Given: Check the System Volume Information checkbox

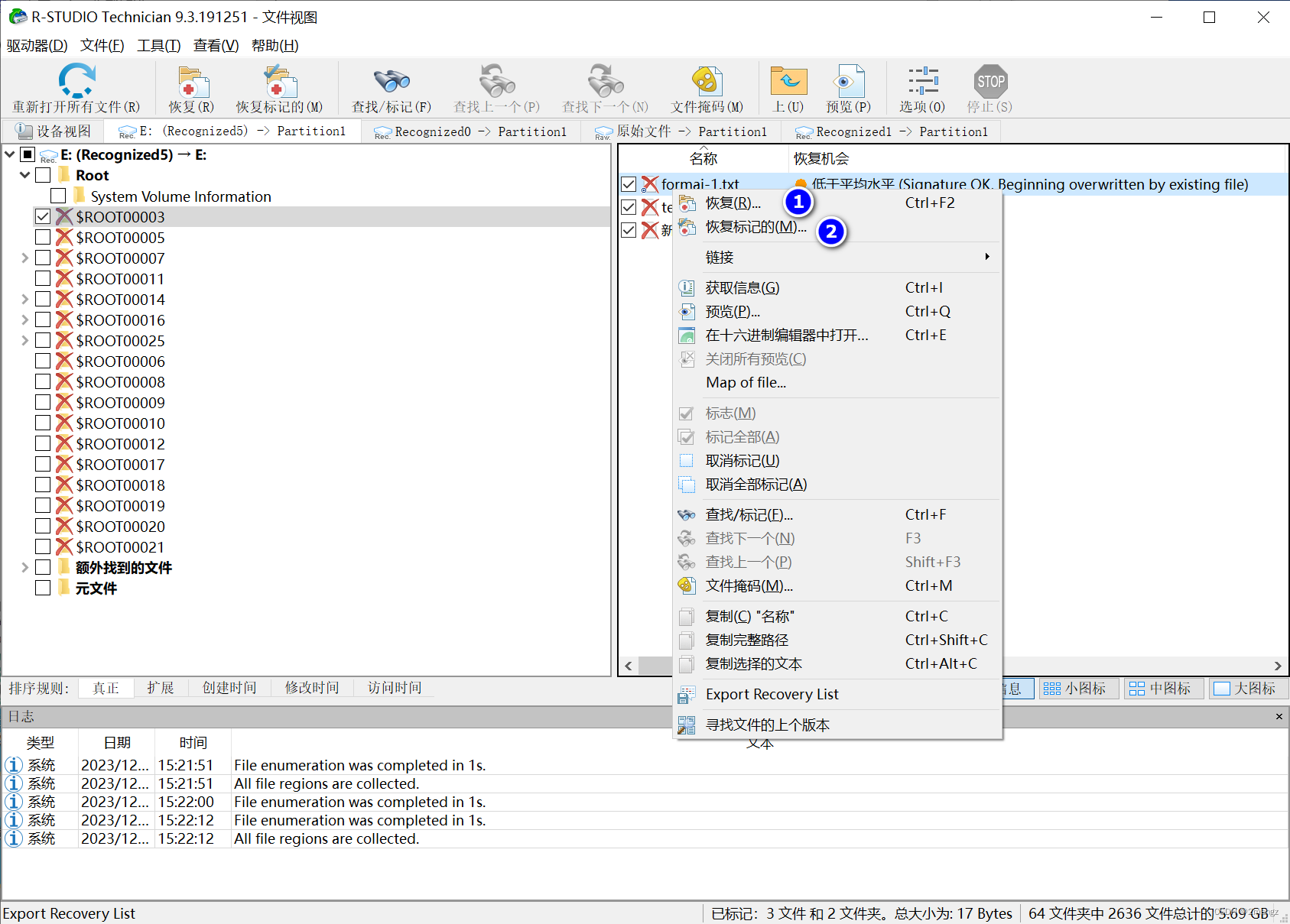Looking at the screenshot, I should 58,196.
